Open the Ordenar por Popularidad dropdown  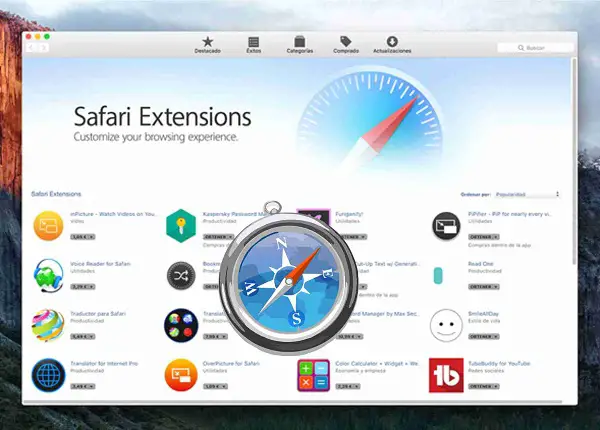[527, 194]
